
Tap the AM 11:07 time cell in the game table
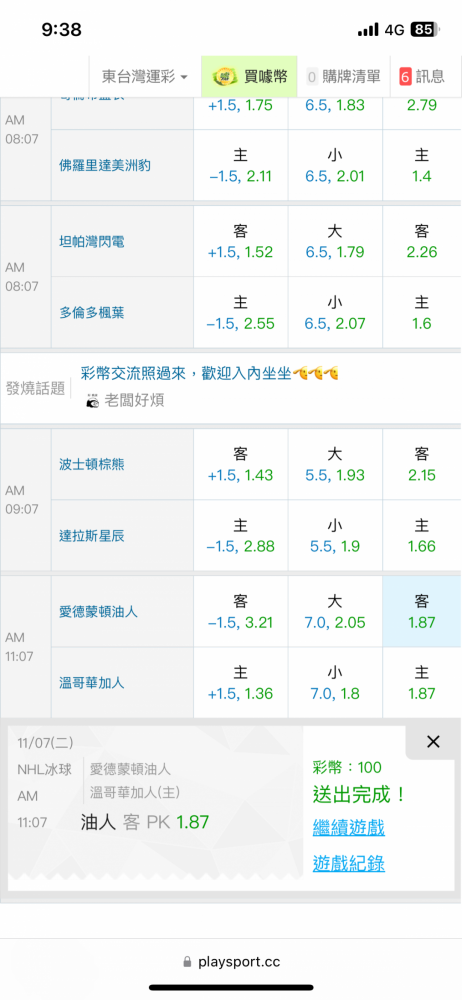pos(26,647)
